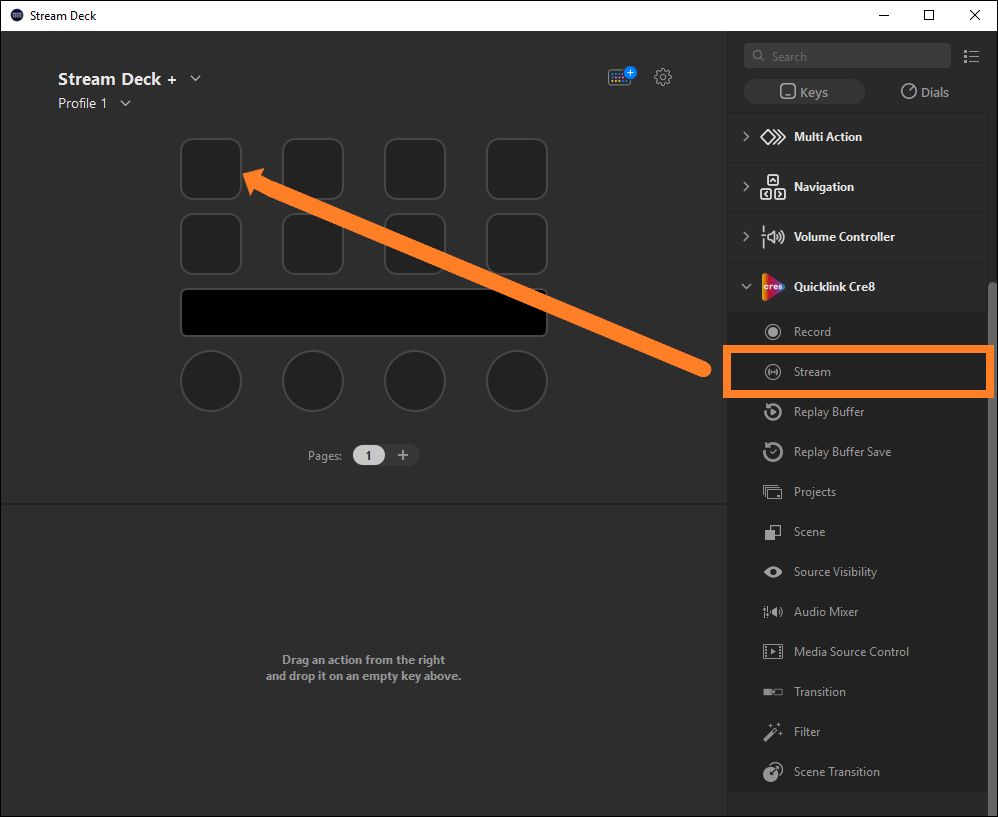Expand the Navigation category
The image size is (998, 817).
coord(746,186)
